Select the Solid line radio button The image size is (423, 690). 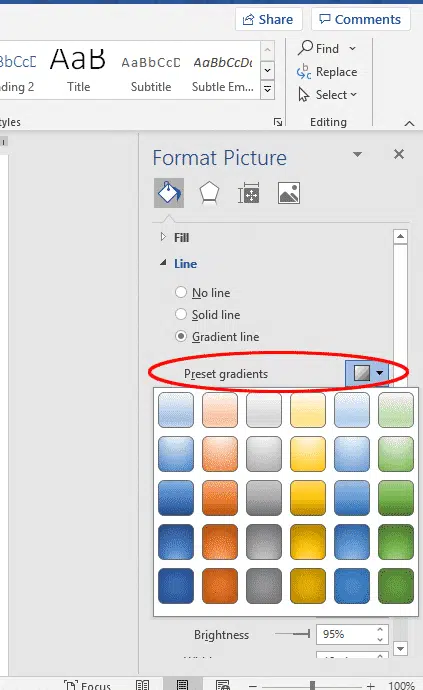(x=181, y=314)
